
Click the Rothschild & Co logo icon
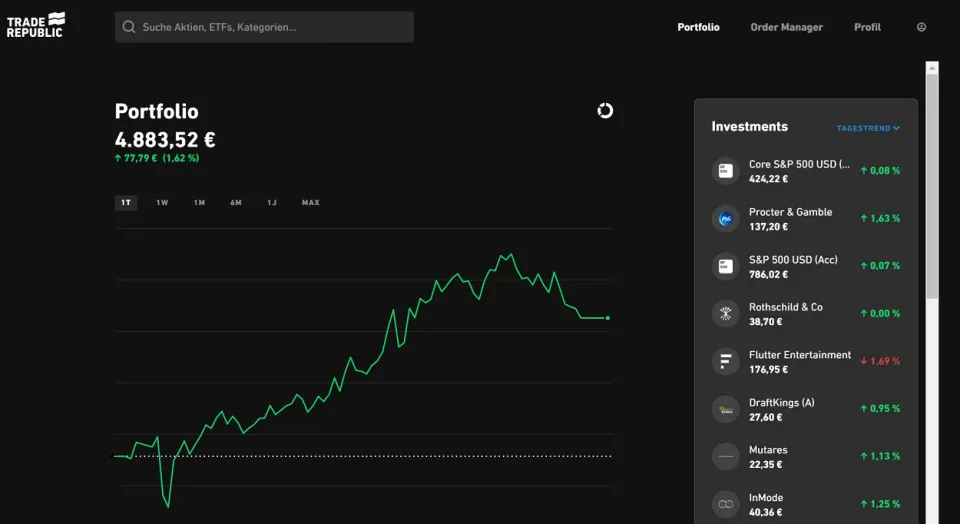[x=726, y=313]
